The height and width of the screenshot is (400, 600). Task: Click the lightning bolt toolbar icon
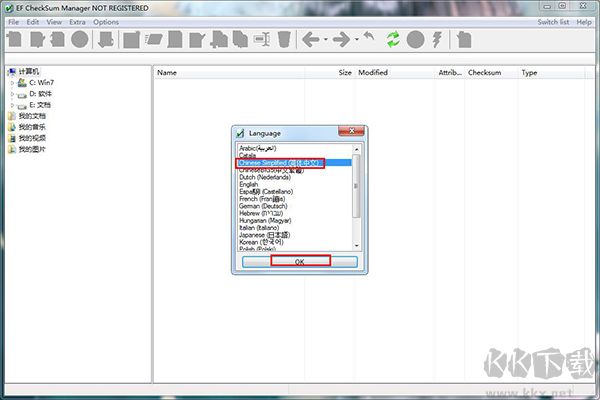coord(437,39)
